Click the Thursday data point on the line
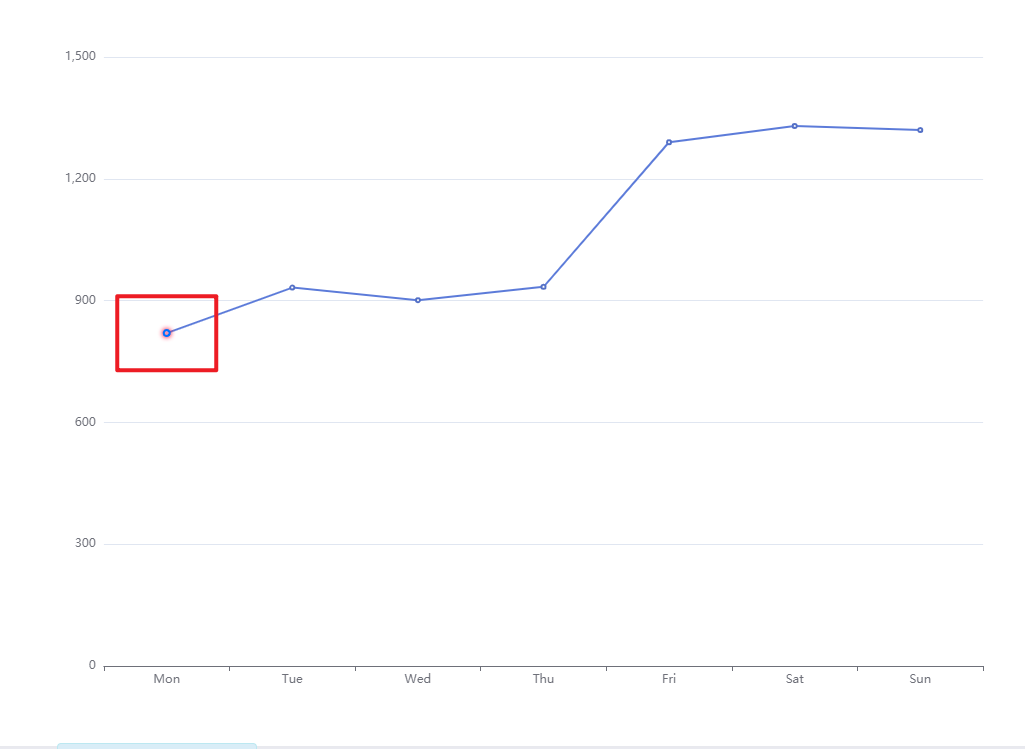Viewport: 1025px width, 749px height. tap(543, 285)
